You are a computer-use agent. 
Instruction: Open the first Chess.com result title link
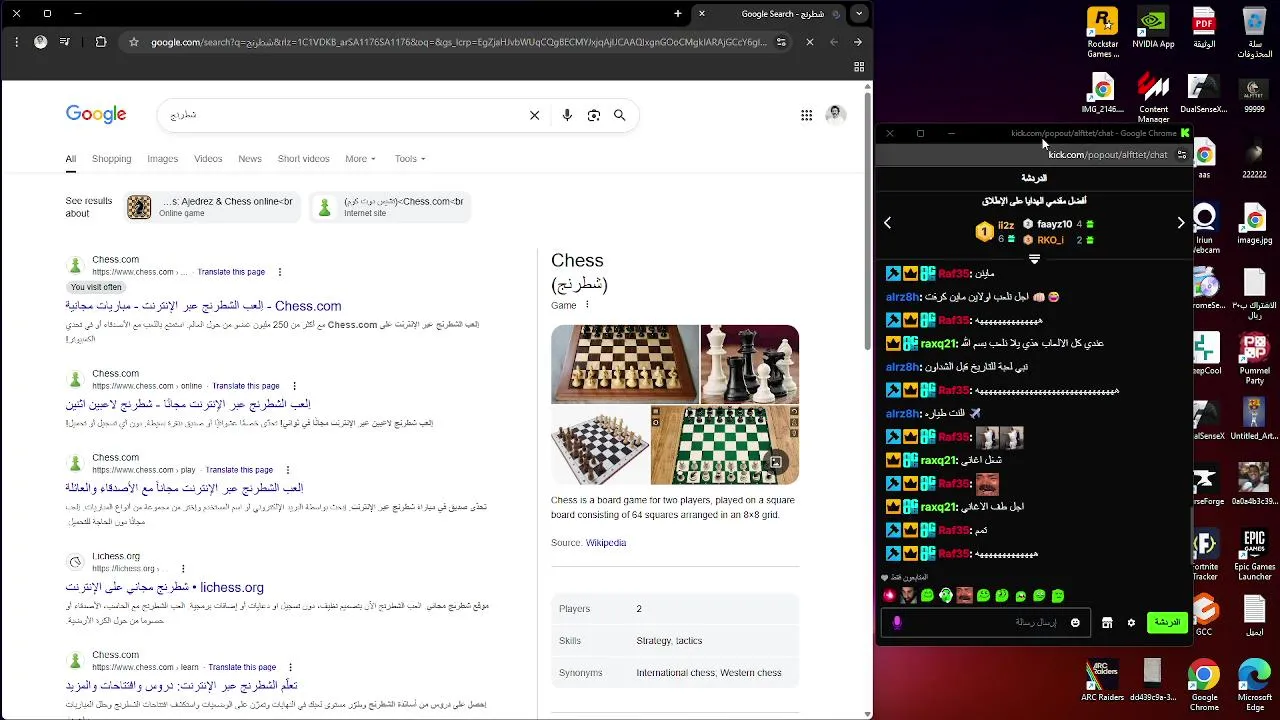tap(203, 306)
